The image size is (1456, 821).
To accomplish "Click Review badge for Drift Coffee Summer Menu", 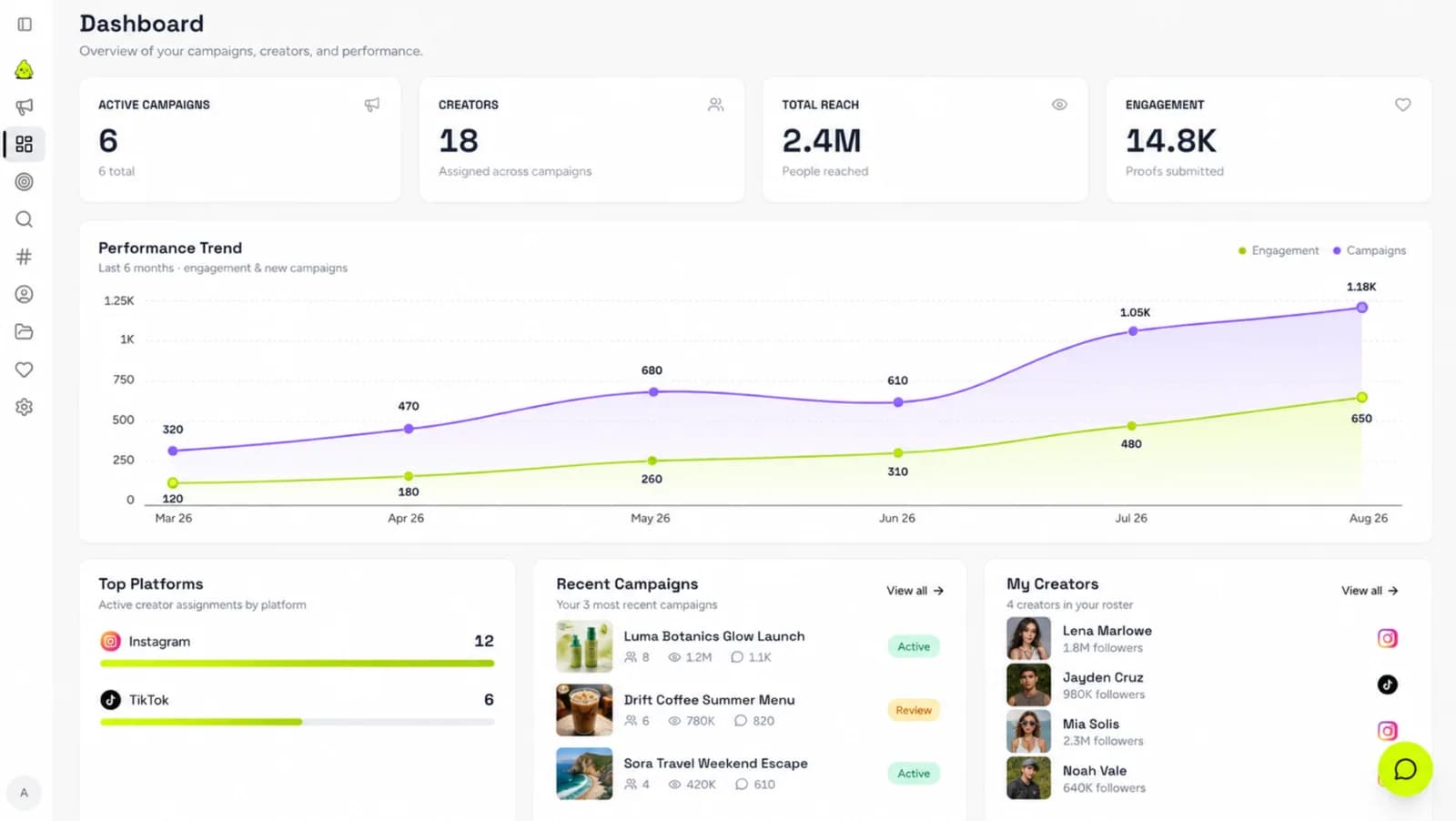I will coord(914,710).
